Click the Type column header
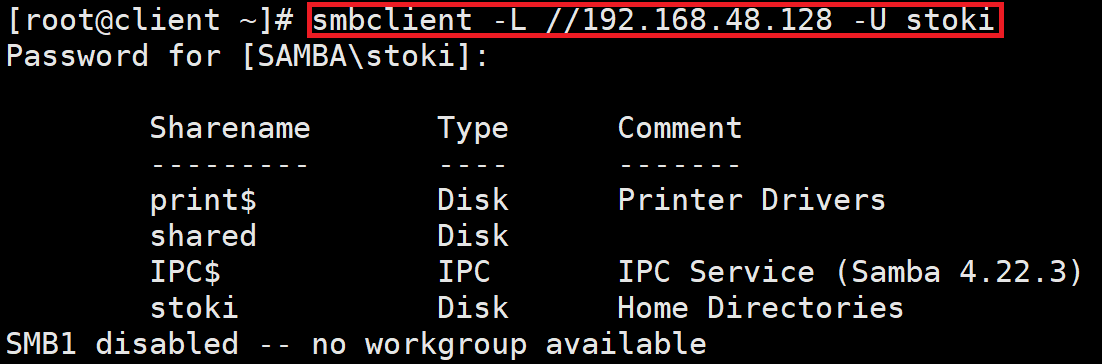Screen dimensions: 1102x364 point(472,129)
